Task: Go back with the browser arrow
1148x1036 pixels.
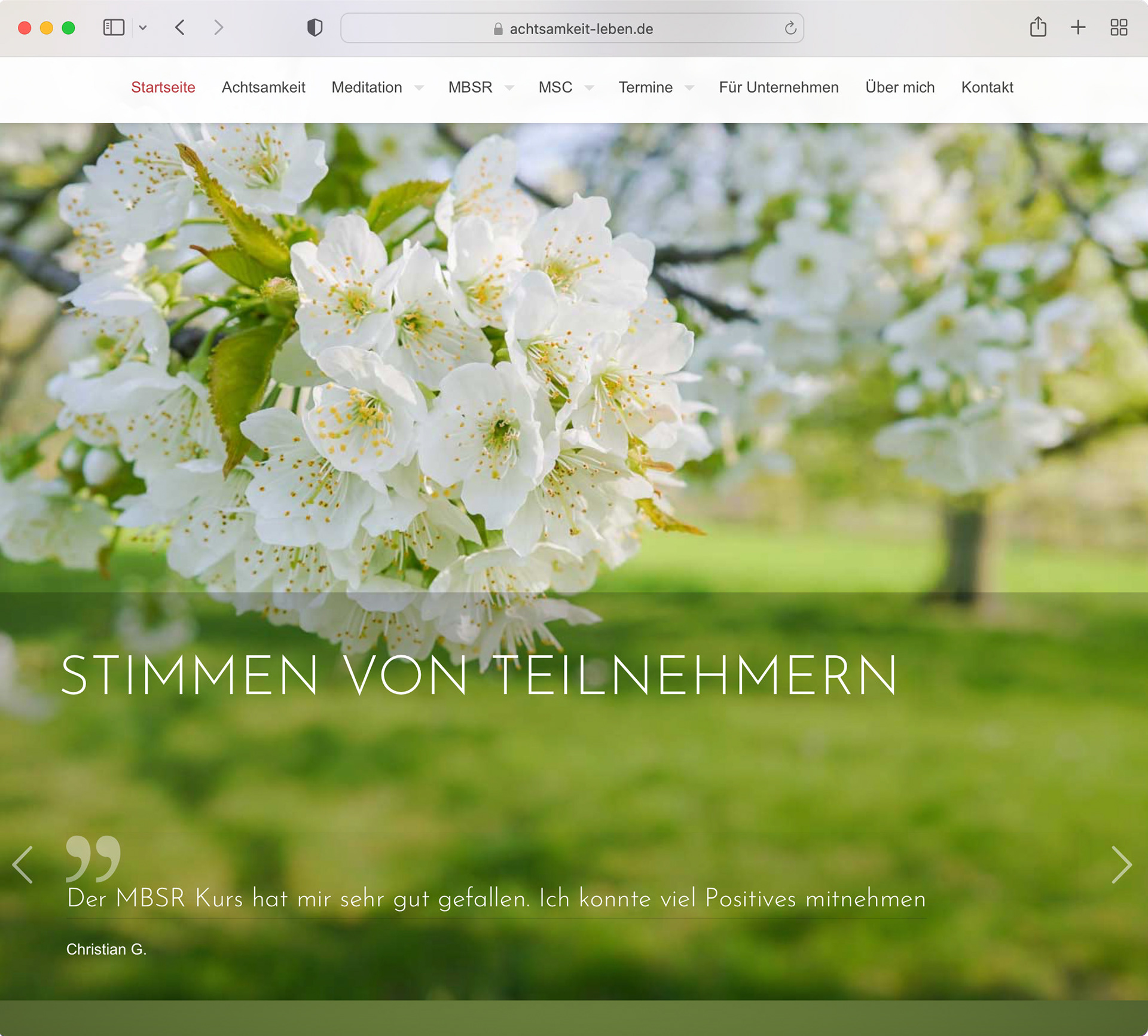Action: click(x=180, y=27)
